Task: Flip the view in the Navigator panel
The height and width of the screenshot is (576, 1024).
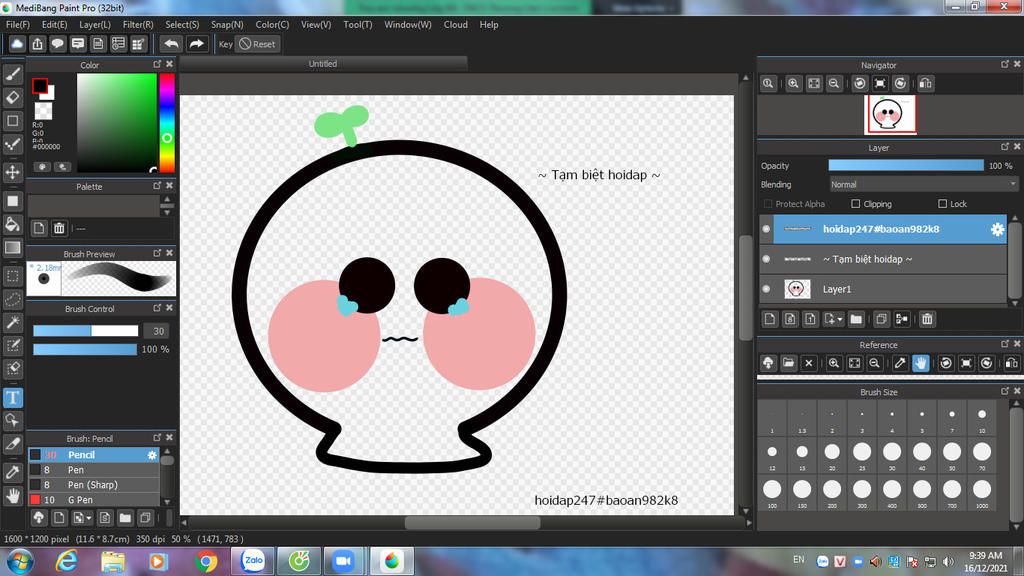Action: point(925,84)
